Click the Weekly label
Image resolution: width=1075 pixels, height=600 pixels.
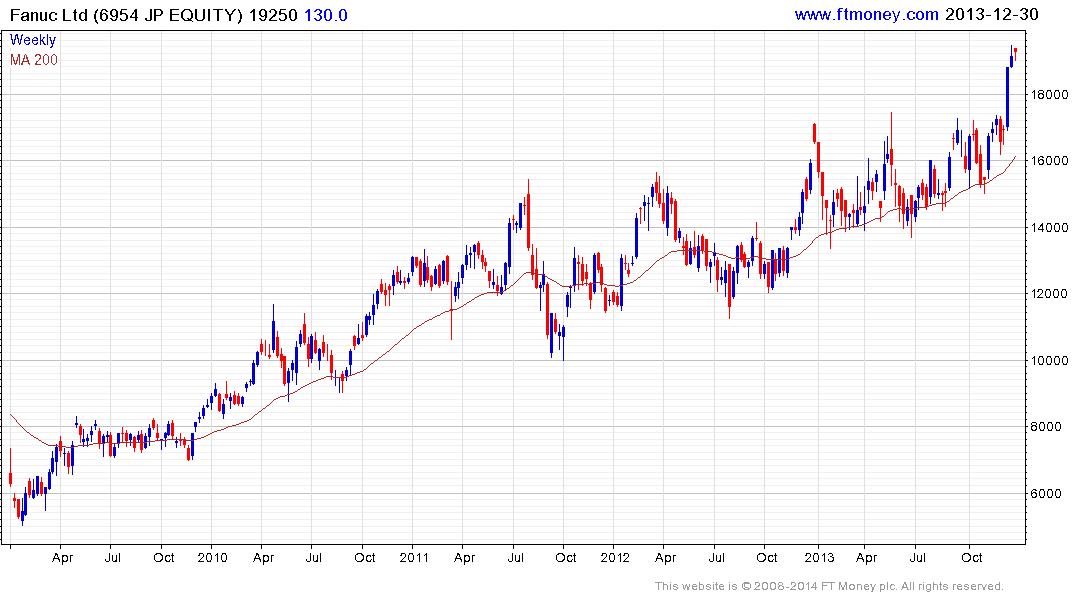[33, 40]
